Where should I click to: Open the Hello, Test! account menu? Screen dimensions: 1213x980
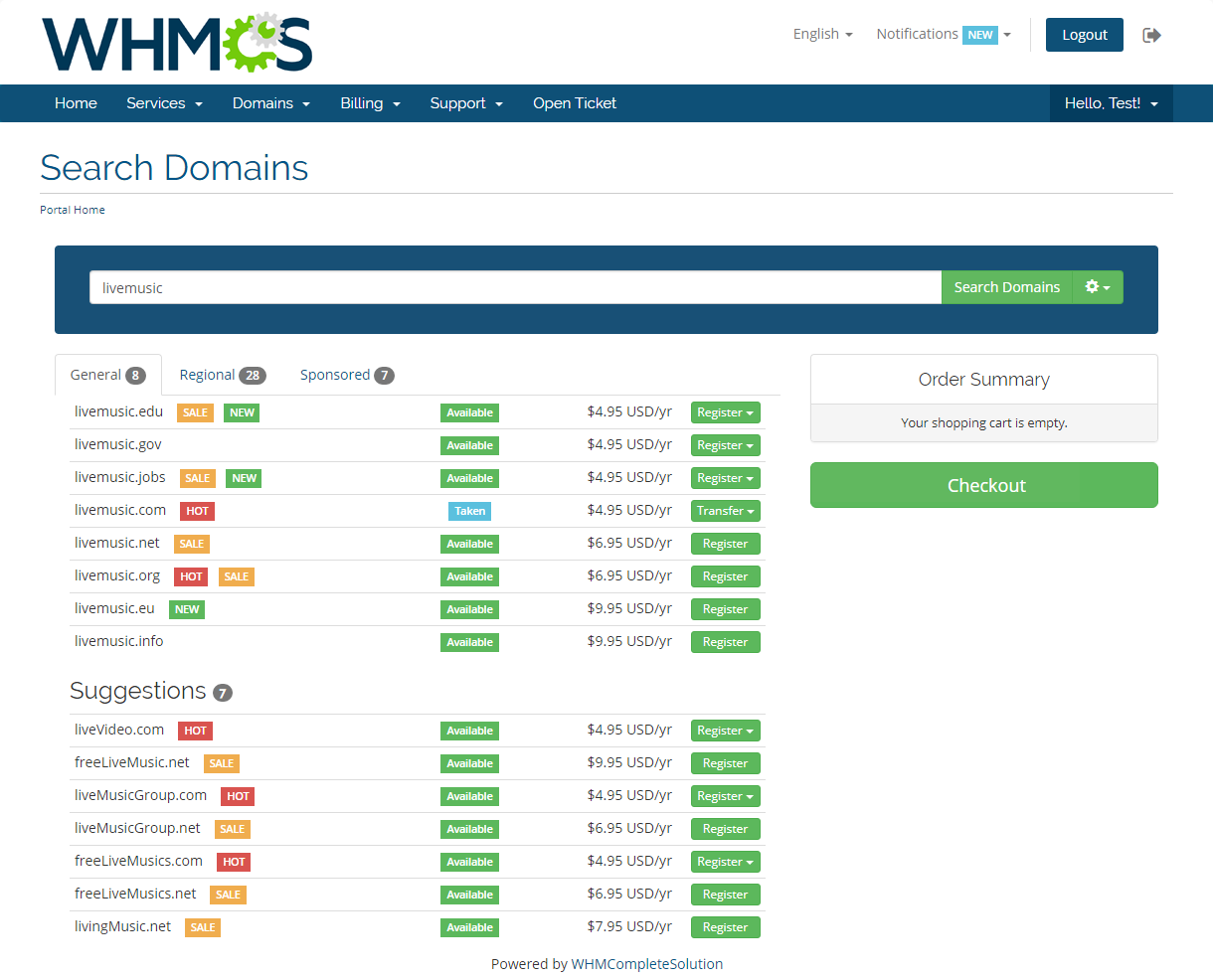(x=1111, y=103)
